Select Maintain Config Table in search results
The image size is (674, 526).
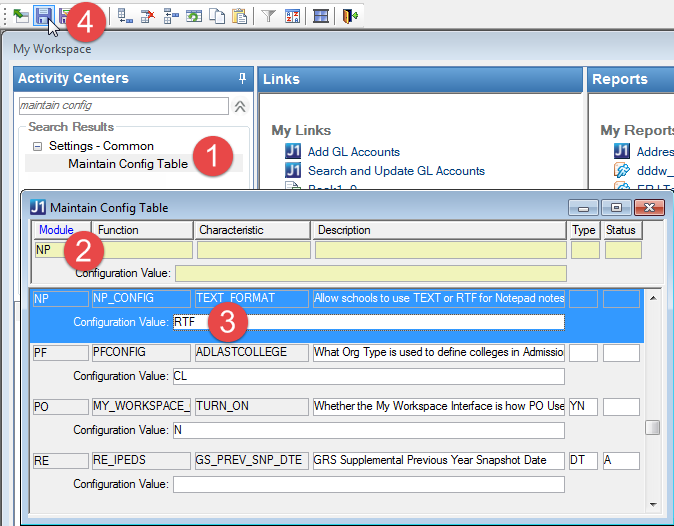coord(128,164)
